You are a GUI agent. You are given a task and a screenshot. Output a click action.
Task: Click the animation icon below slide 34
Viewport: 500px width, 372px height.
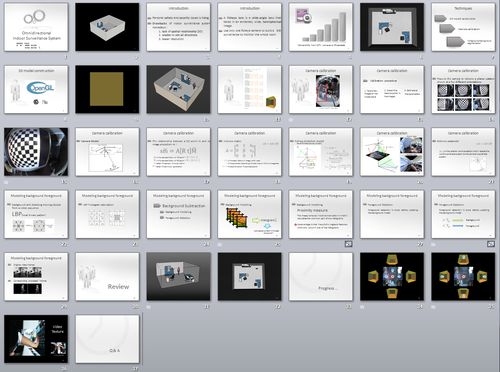click(x=363, y=307)
